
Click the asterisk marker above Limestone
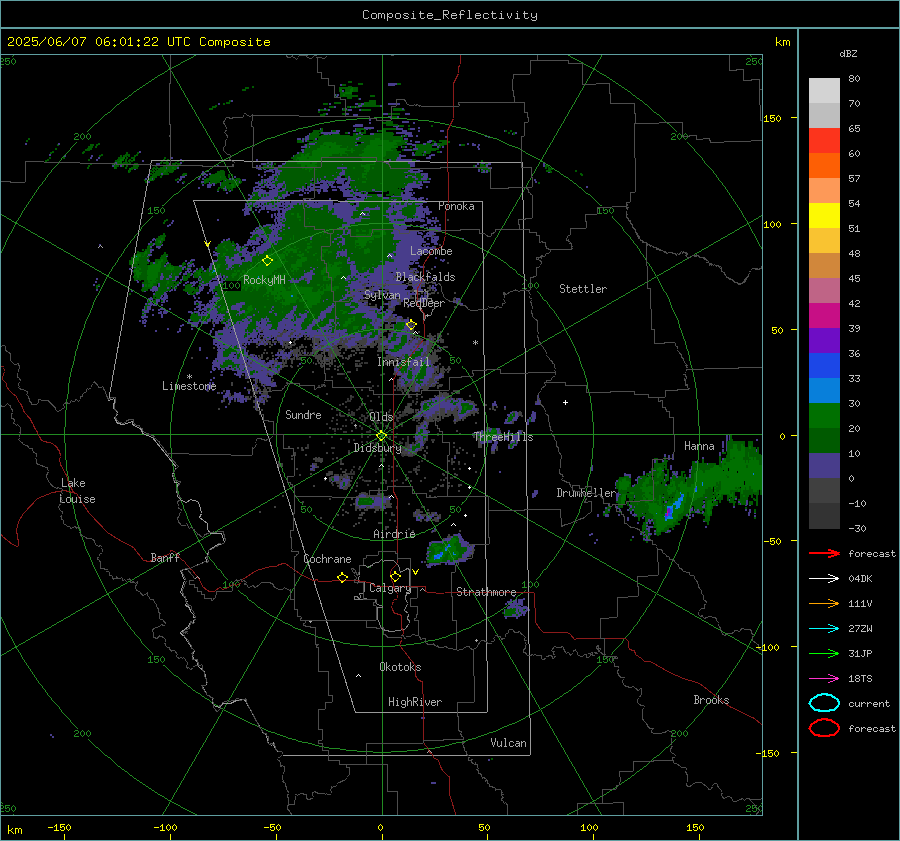[x=189, y=377]
